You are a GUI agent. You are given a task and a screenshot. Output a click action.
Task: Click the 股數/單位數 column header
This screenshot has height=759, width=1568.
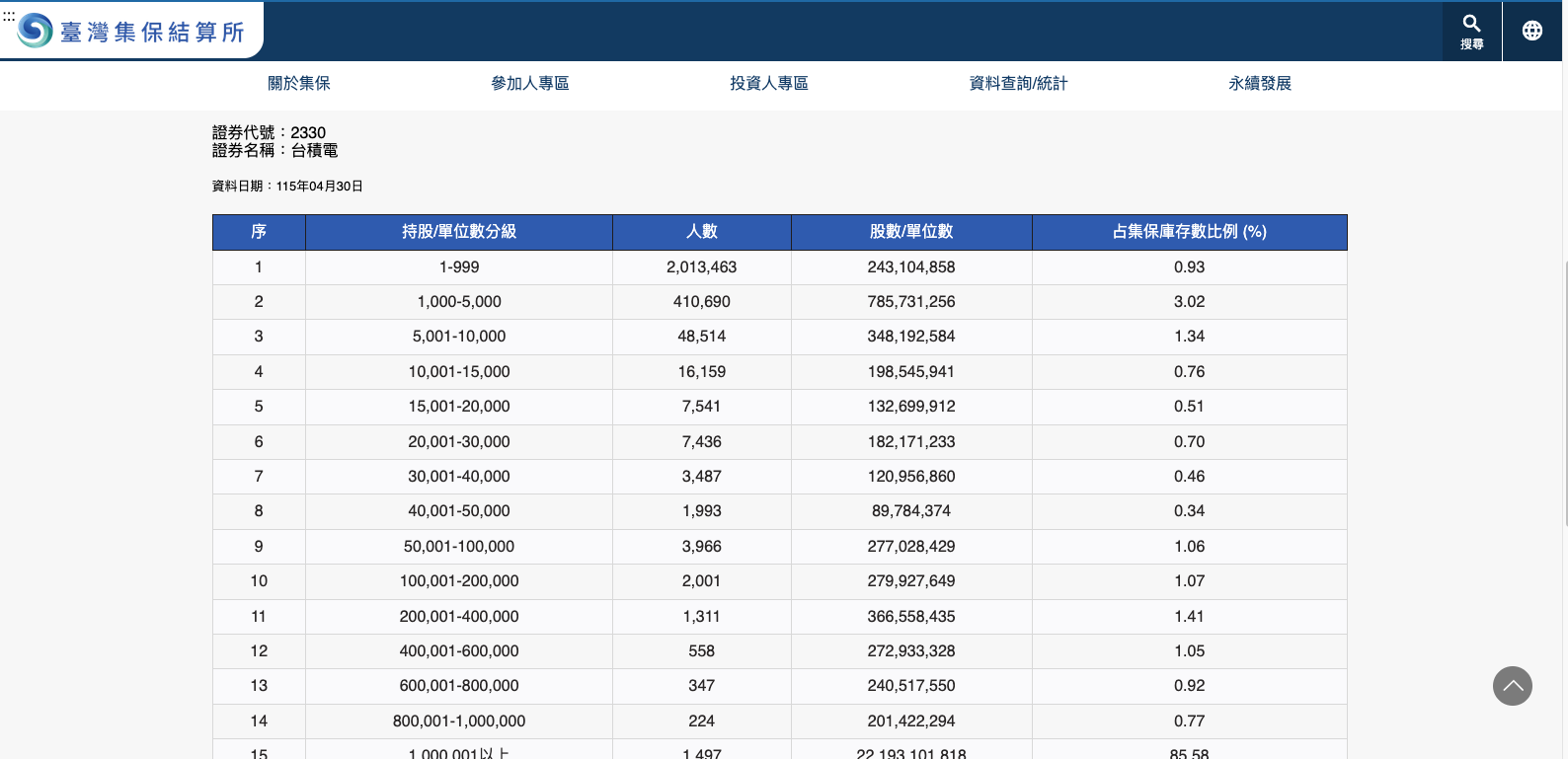(911, 232)
